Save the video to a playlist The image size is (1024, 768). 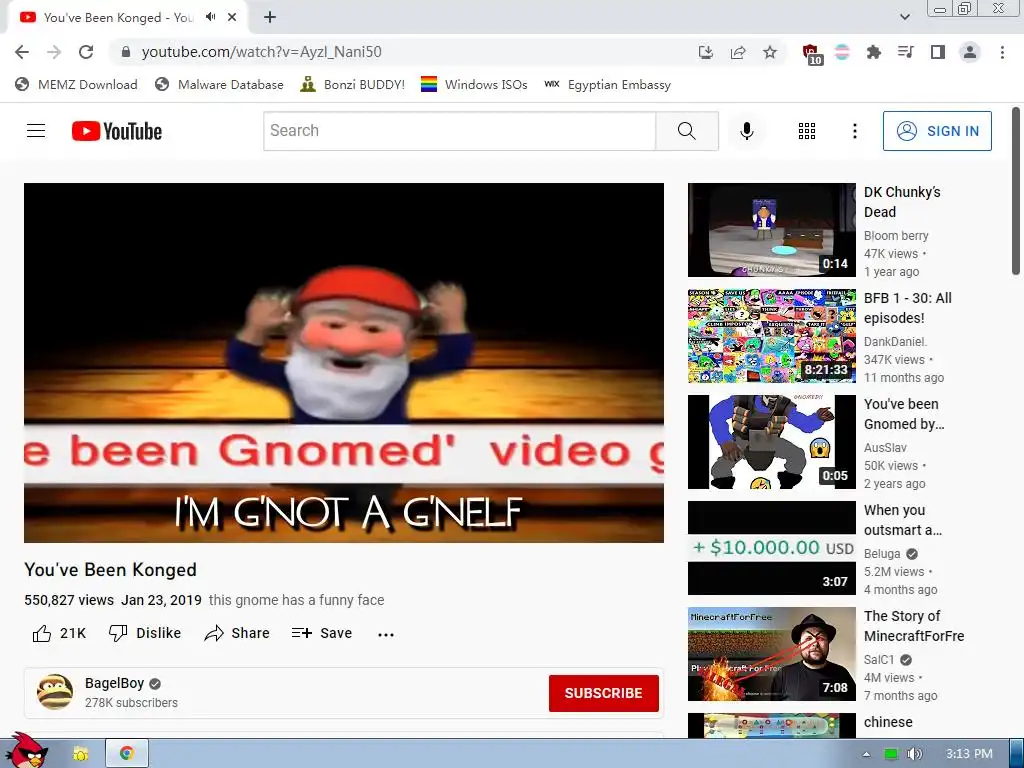click(x=321, y=633)
